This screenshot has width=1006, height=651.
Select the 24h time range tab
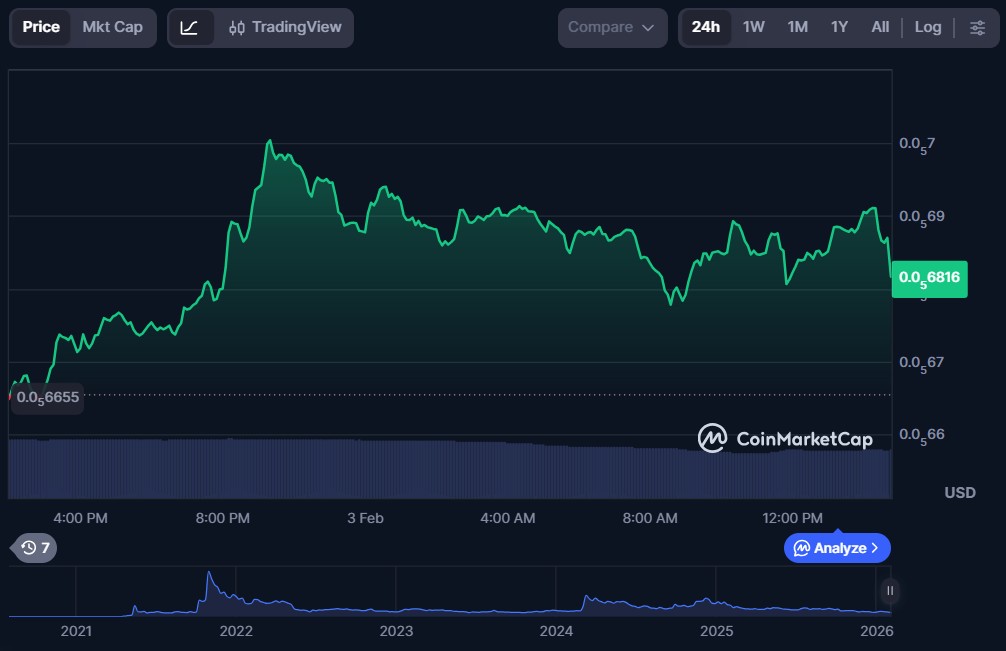(705, 27)
